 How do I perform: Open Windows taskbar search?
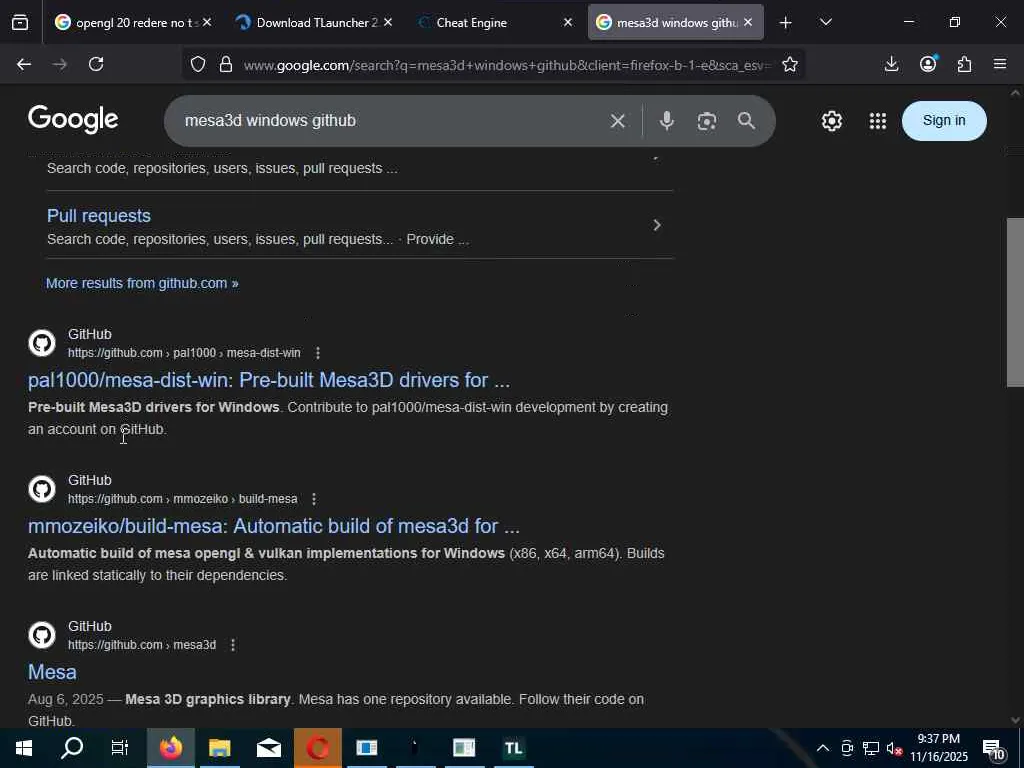click(x=72, y=748)
